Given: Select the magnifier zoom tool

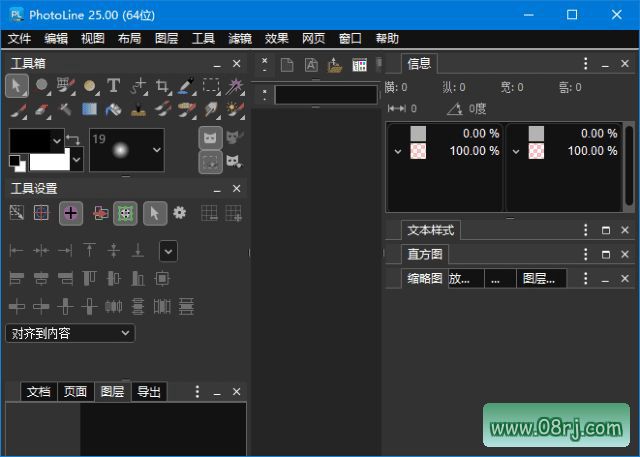Looking at the screenshot, I should pyautogui.click(x=41, y=86).
